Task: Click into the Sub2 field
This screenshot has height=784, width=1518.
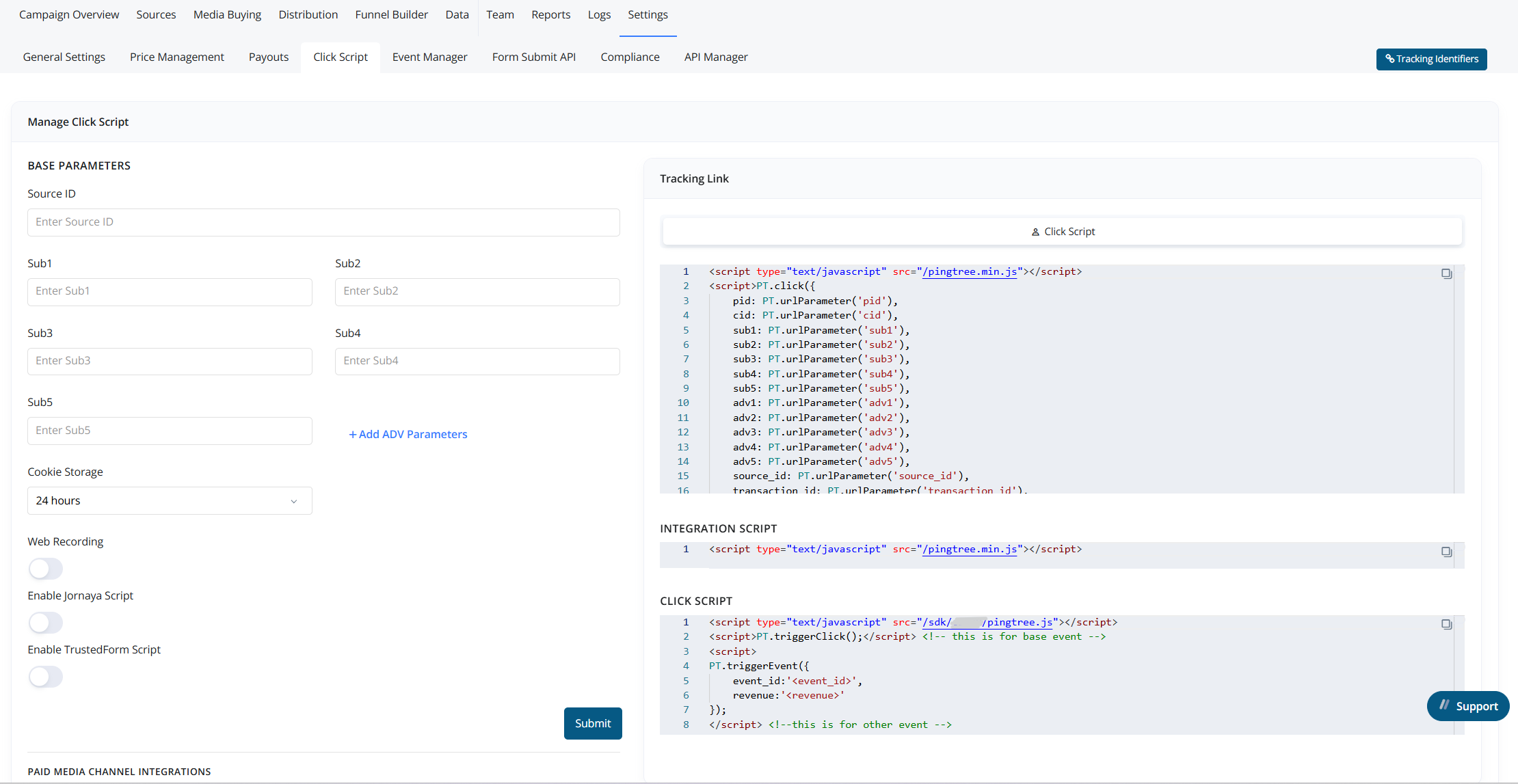Action: pos(477,292)
